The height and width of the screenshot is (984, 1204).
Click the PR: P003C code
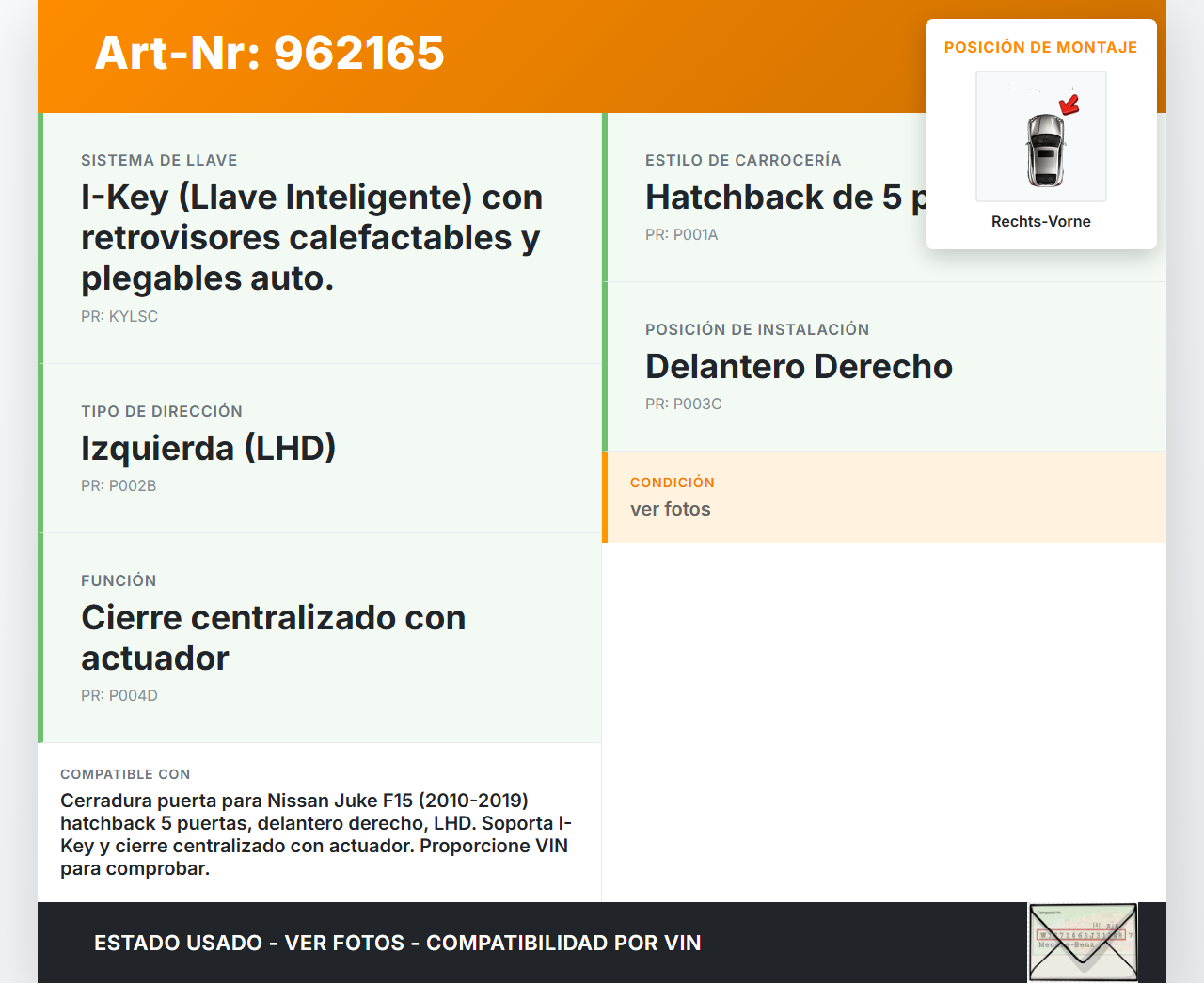[x=683, y=405]
